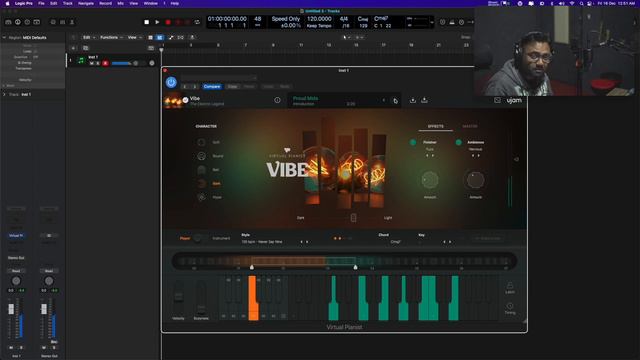Switch to the Effects tab
This screenshot has height=360, width=640.
(x=436, y=127)
